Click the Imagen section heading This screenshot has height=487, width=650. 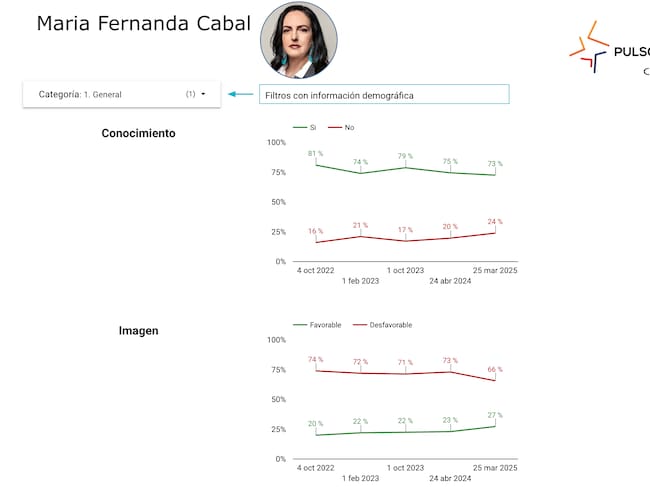[138, 331]
